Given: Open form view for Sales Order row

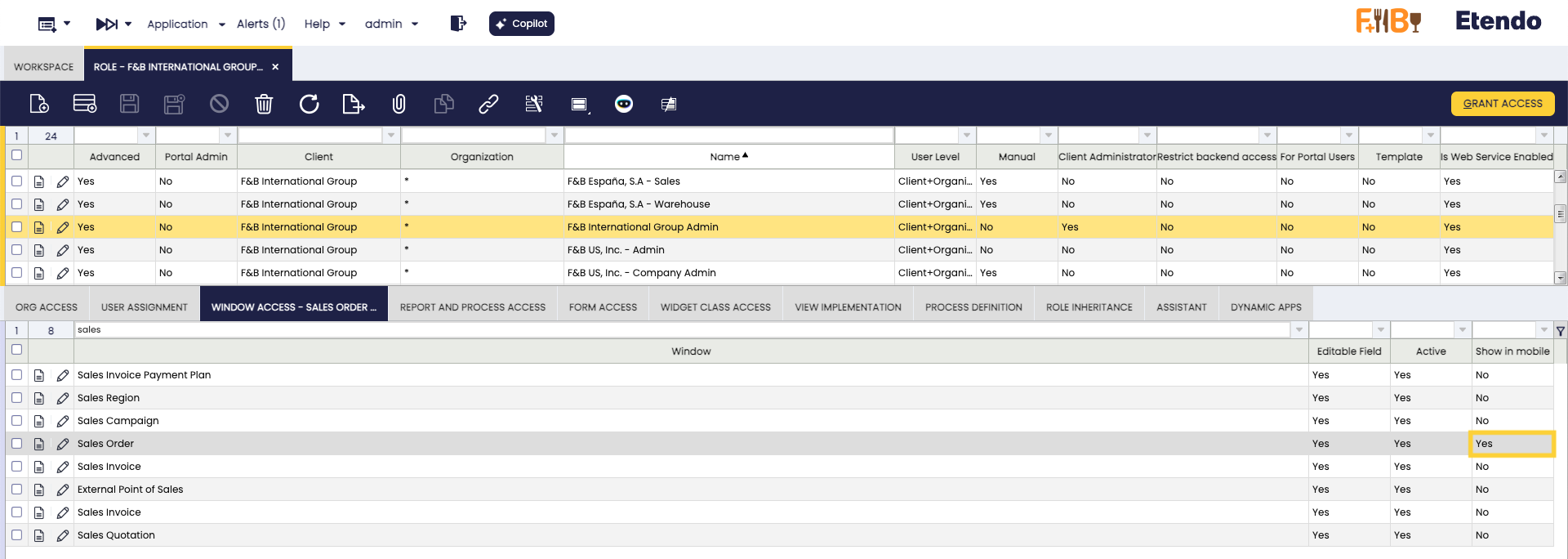Looking at the screenshot, I should pos(38,444).
